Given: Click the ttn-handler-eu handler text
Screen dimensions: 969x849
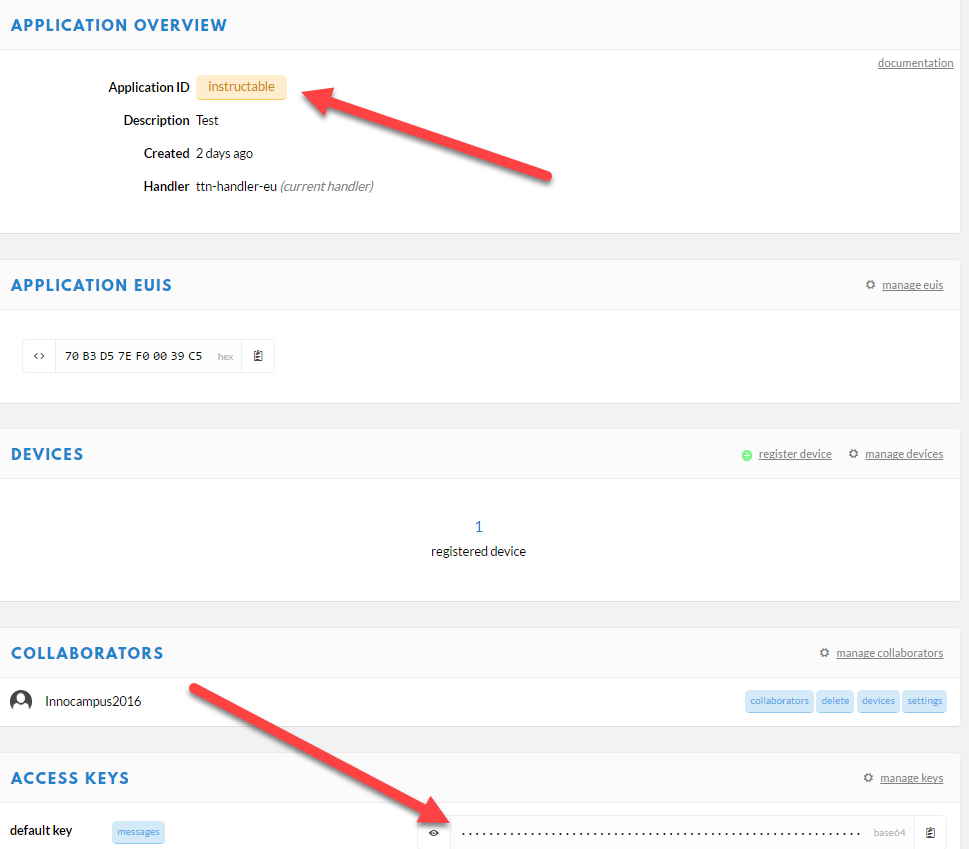Looking at the screenshot, I should tap(236, 187).
